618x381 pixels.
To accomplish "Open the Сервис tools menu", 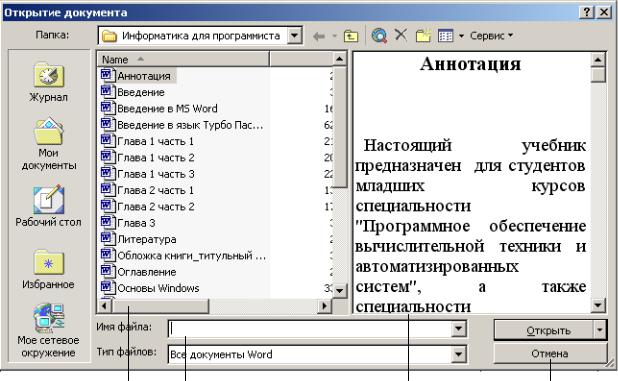I will click(491, 36).
